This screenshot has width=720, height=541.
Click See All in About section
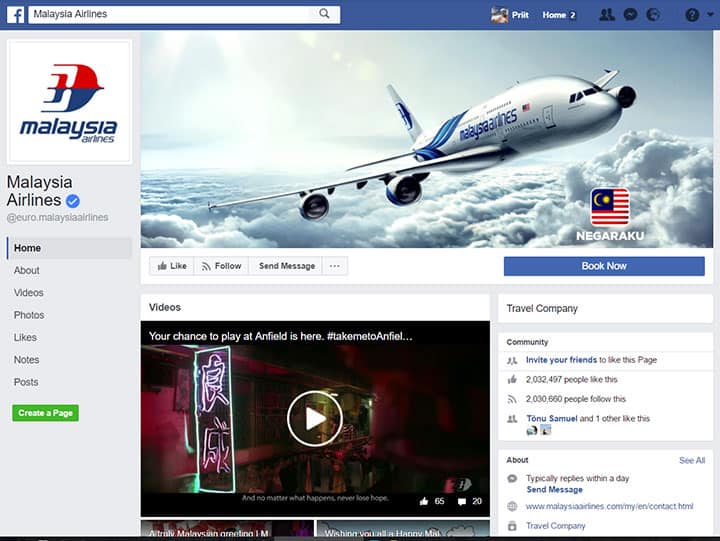click(692, 460)
